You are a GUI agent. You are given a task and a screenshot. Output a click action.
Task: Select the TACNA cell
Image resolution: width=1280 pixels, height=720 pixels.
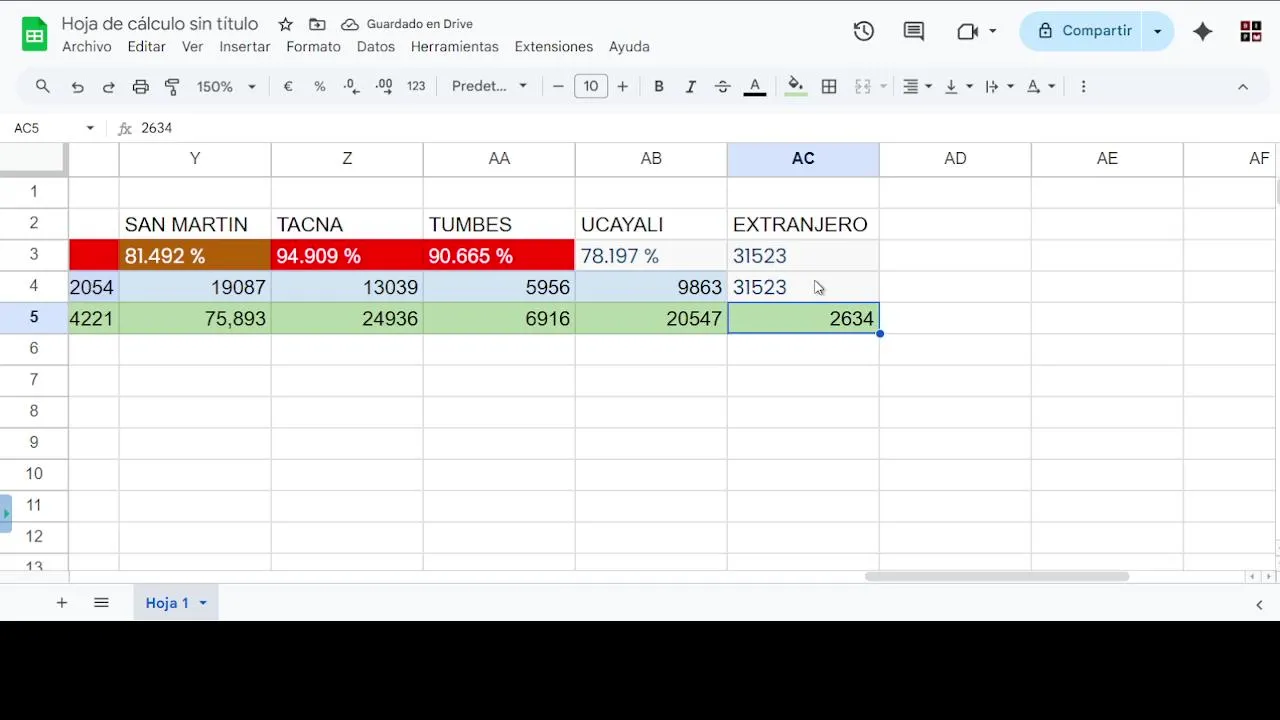[x=347, y=224]
